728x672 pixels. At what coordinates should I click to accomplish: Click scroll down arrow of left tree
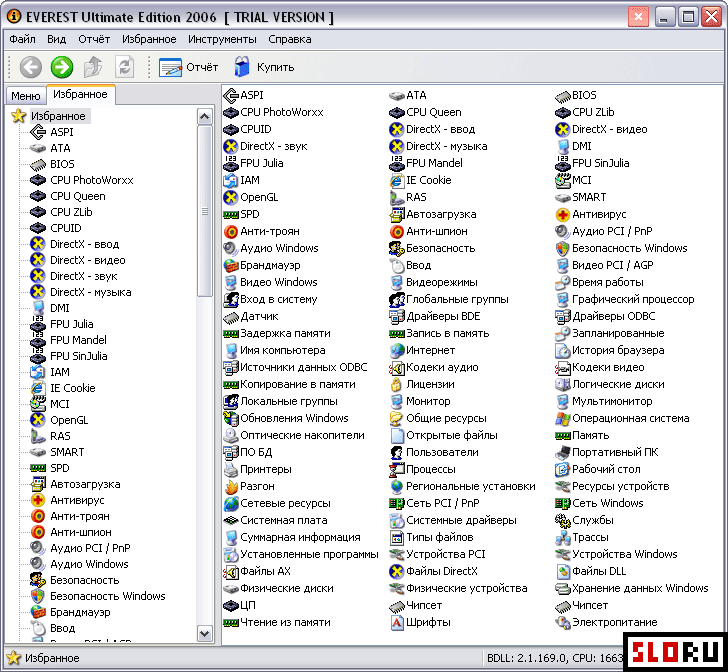click(205, 634)
